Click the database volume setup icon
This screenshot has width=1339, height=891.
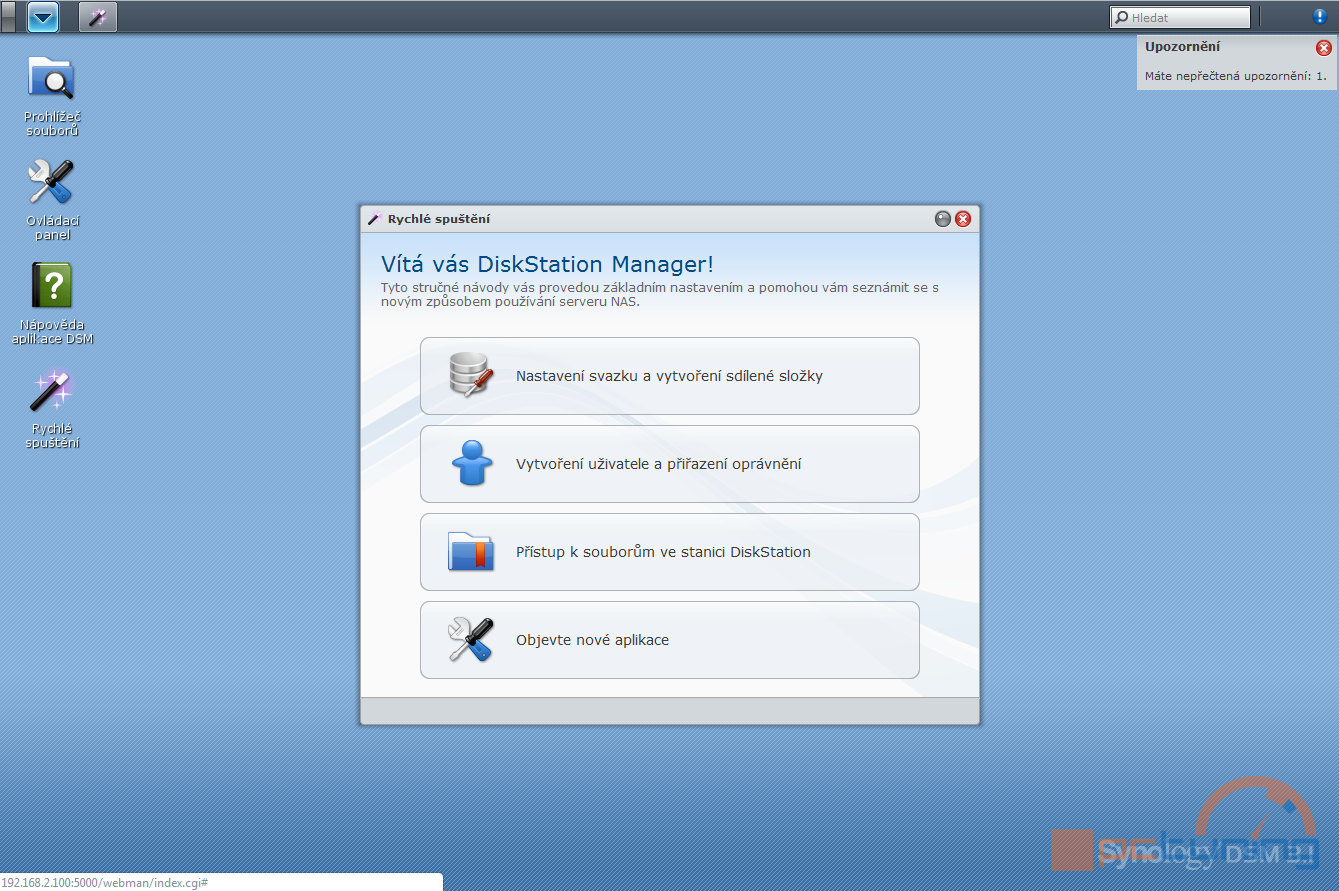coord(471,375)
